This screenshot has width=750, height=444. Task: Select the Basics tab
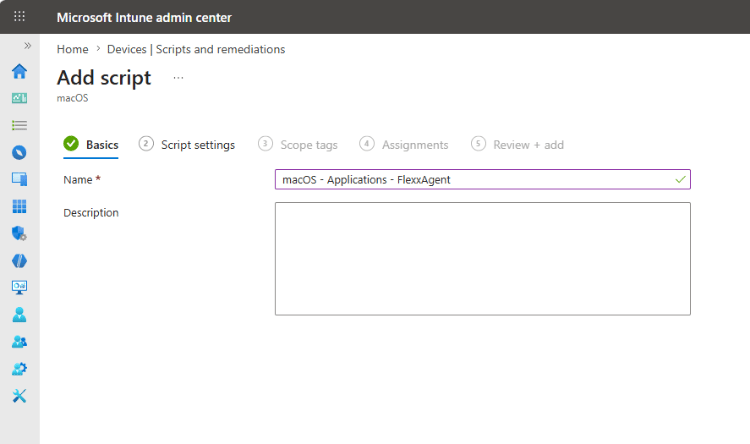coord(91,144)
